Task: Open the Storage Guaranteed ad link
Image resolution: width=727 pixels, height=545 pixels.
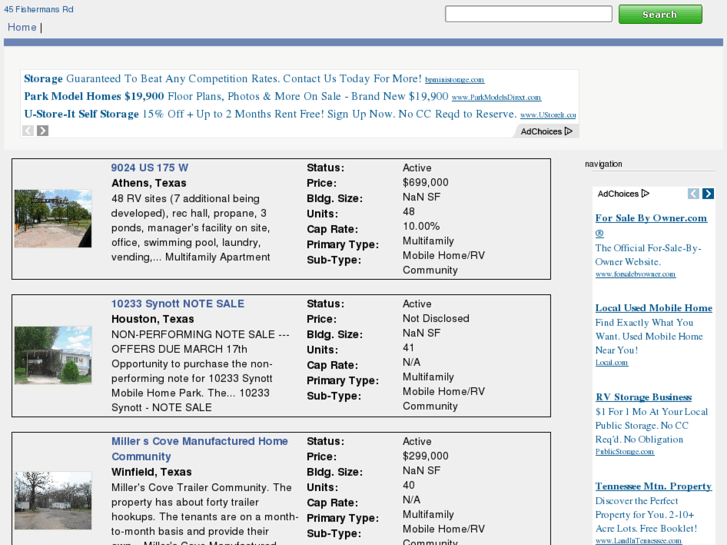Action: [223, 78]
